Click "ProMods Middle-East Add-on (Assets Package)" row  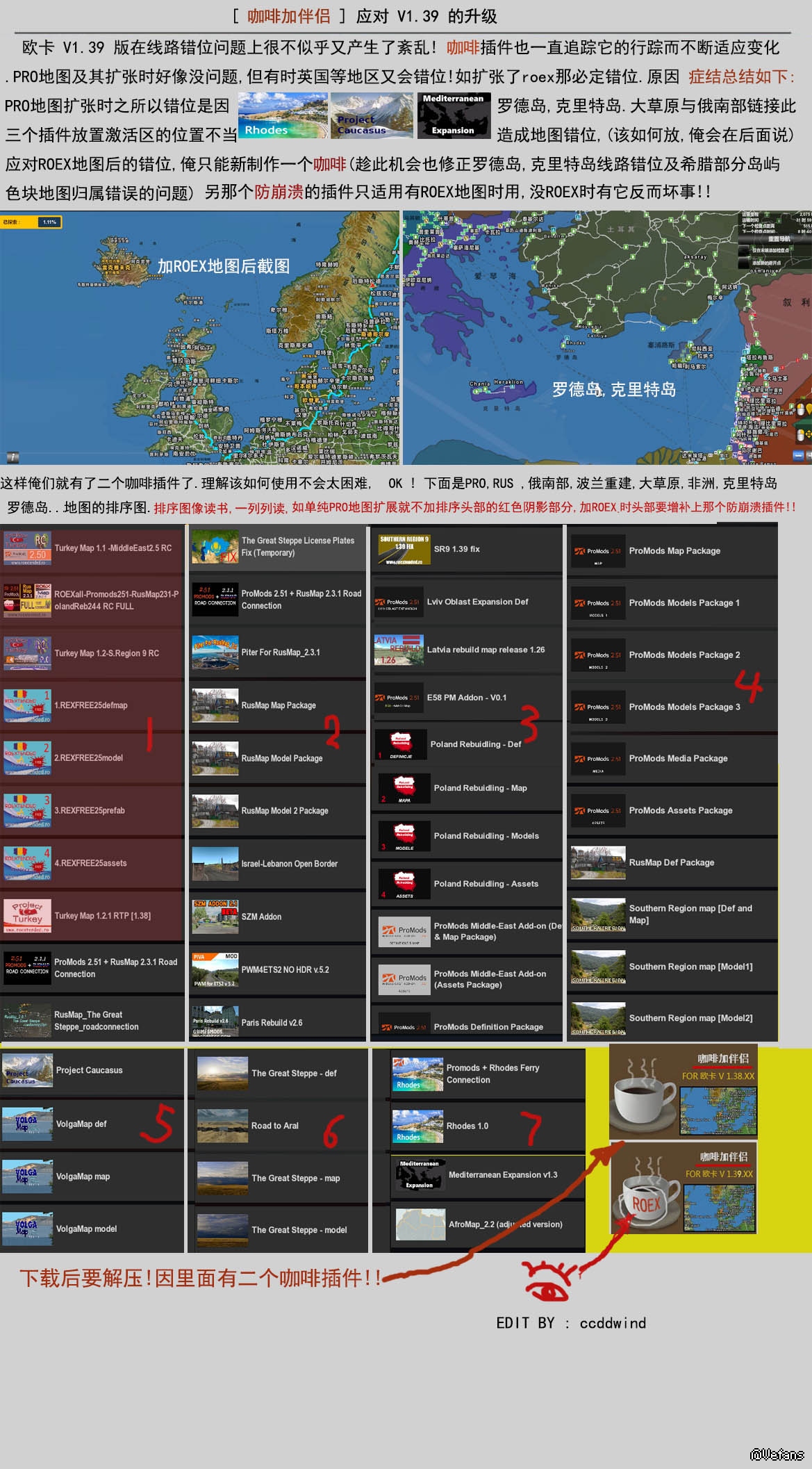(x=467, y=980)
